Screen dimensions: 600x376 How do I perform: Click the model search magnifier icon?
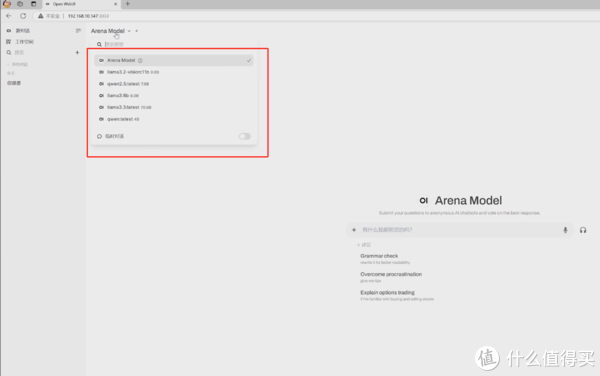point(99,44)
